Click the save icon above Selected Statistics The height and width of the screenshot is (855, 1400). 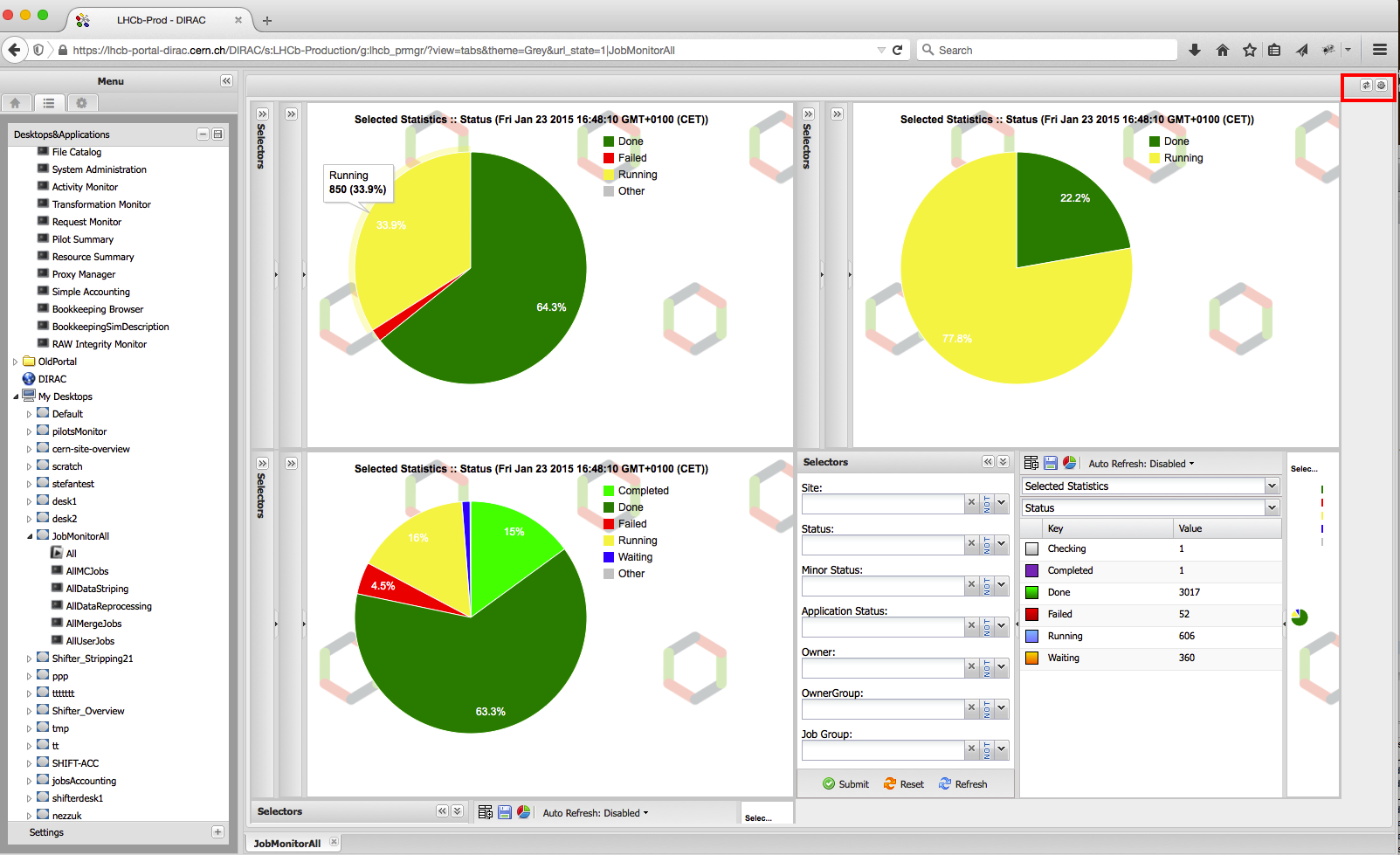point(1051,463)
